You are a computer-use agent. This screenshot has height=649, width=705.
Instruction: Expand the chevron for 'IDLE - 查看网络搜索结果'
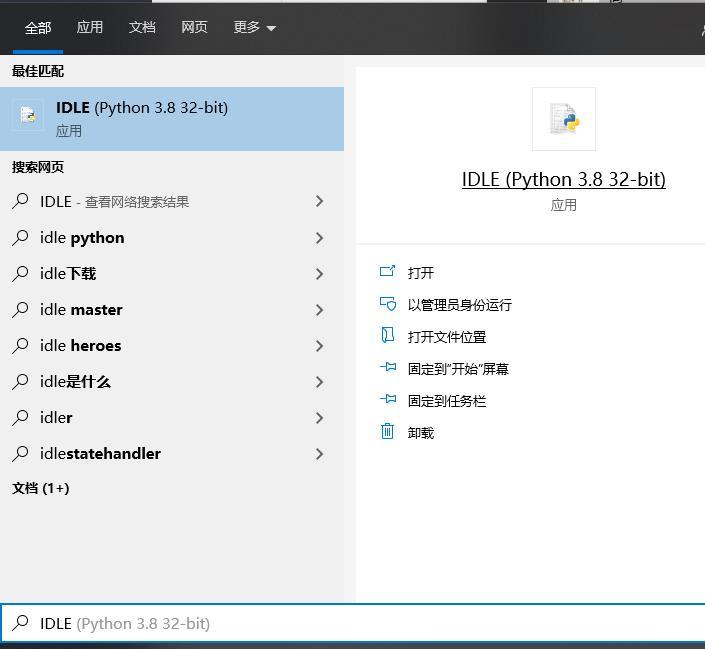click(319, 201)
